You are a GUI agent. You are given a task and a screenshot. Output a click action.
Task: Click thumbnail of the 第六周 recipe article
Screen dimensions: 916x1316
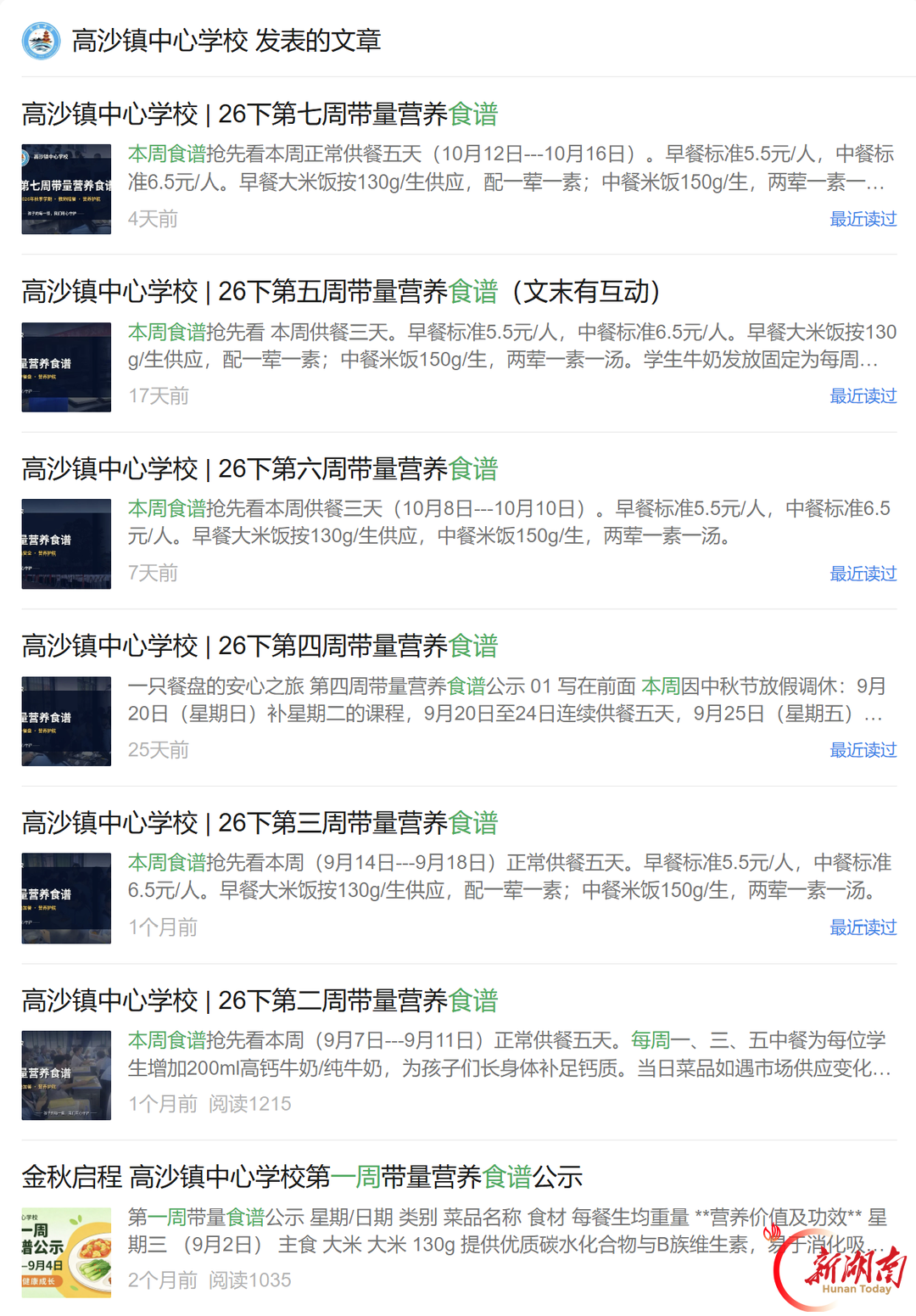[66, 544]
